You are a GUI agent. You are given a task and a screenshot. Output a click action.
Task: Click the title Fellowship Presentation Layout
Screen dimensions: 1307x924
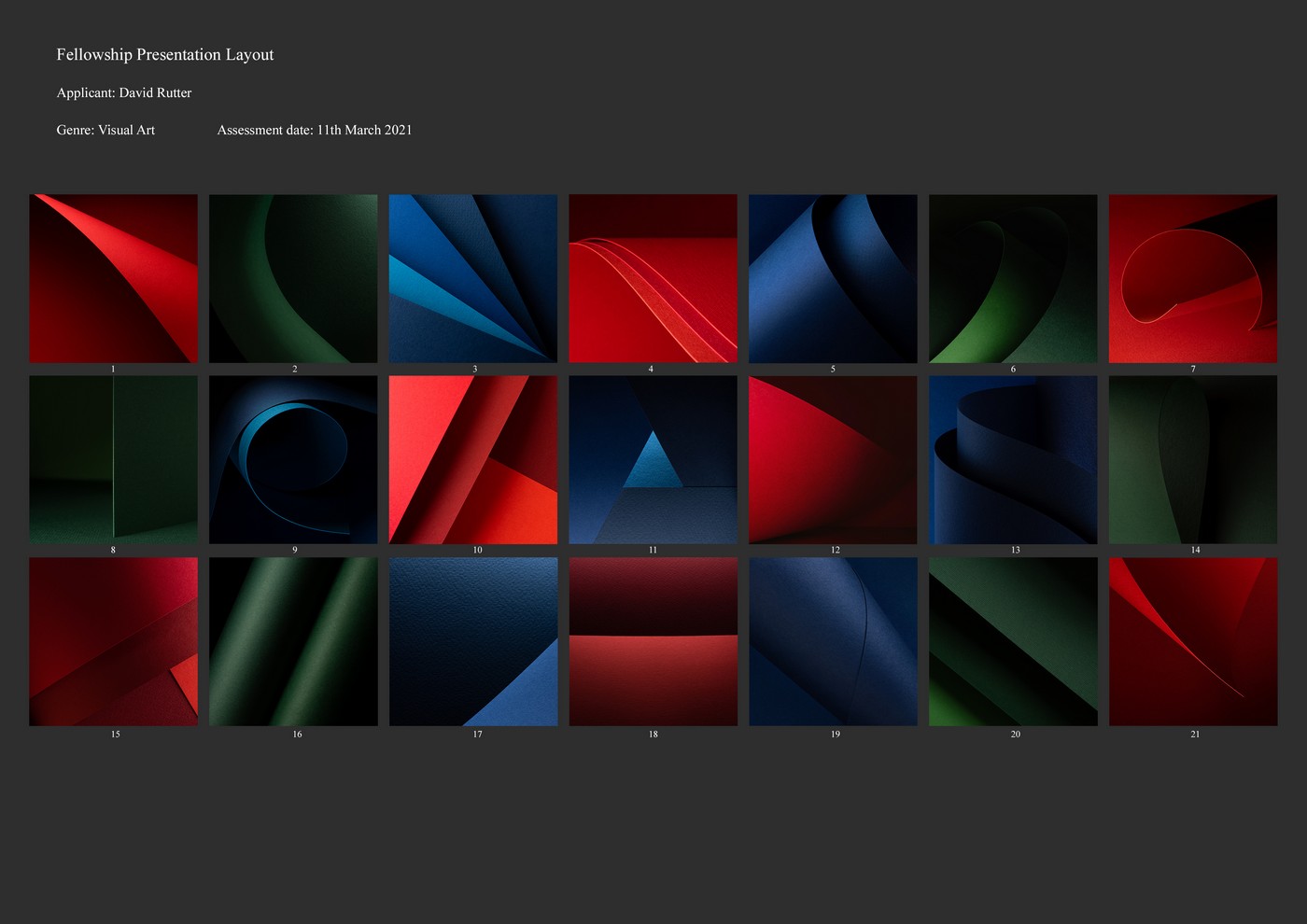point(165,55)
